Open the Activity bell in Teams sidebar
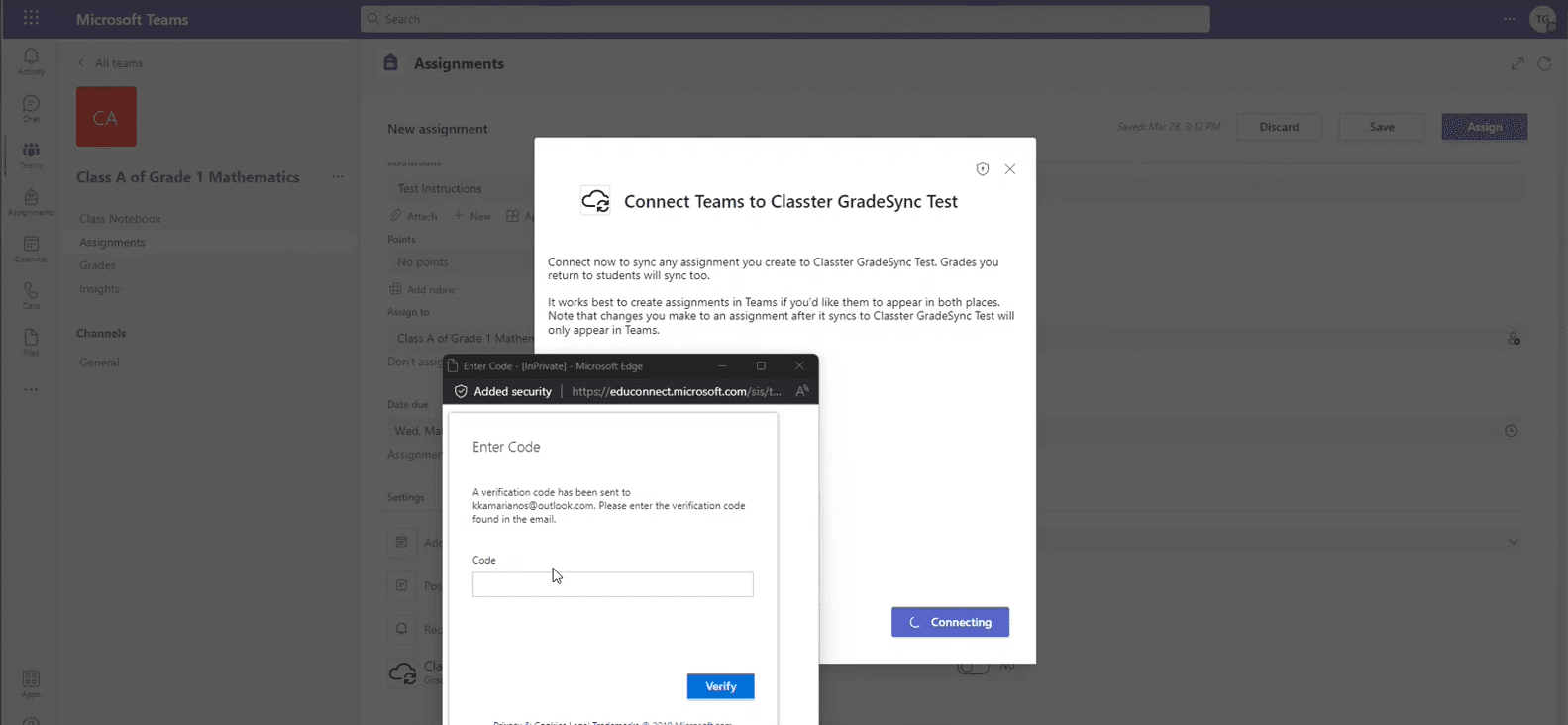This screenshot has width=1568, height=725. 31,60
